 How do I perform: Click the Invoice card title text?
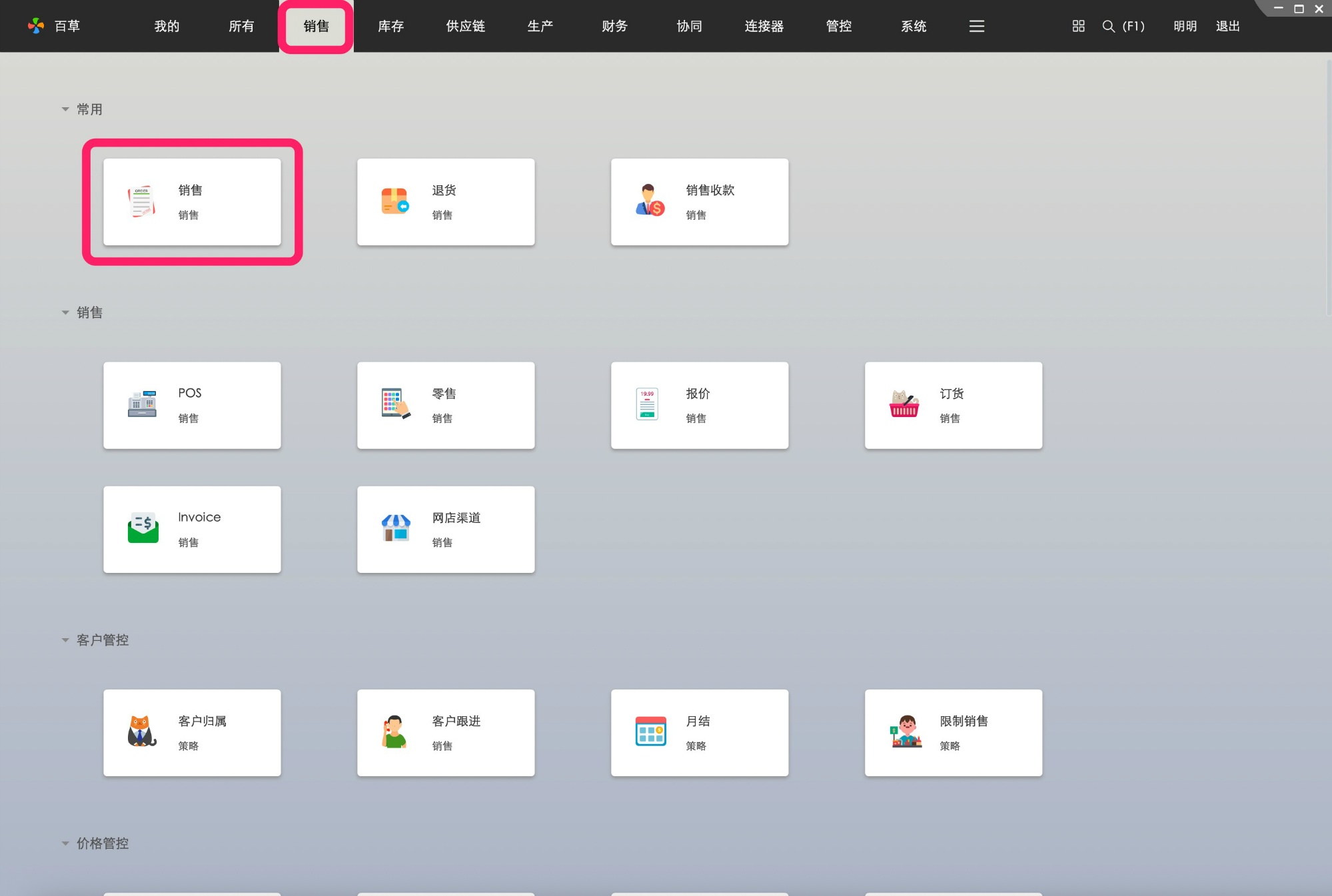click(x=199, y=517)
